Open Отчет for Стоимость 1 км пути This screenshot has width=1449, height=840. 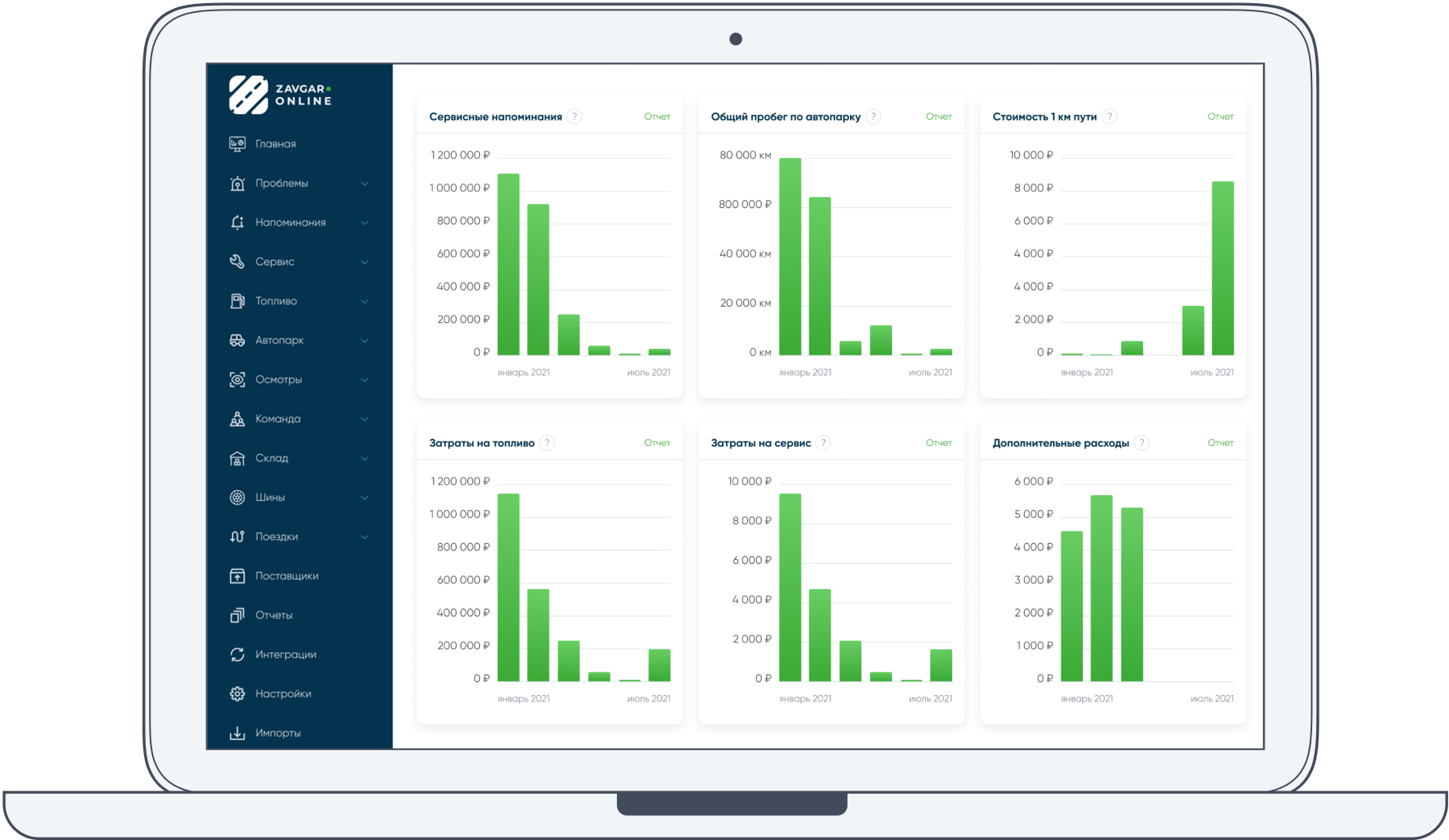(x=1221, y=117)
